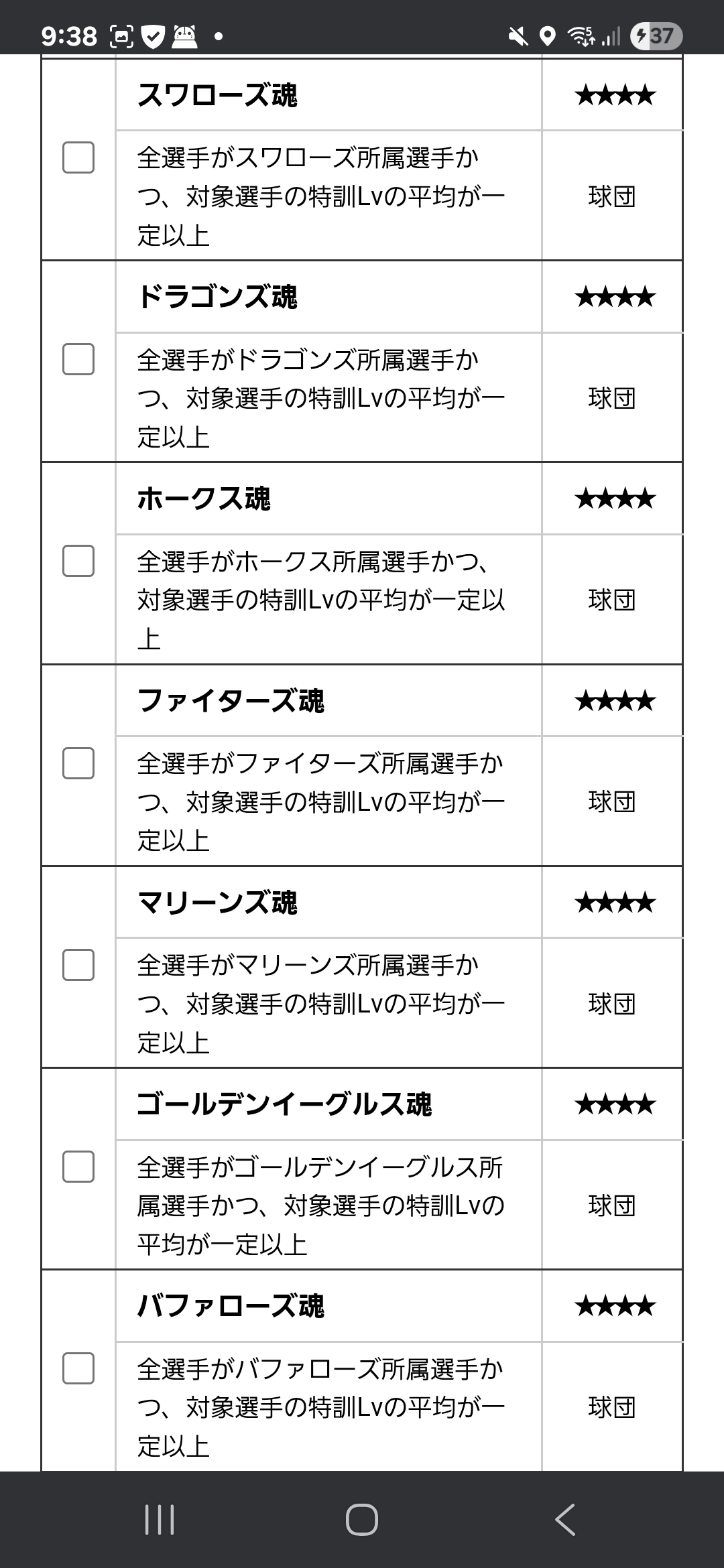Tap the four-star rating beside ドラゴンズ魂

615,297
